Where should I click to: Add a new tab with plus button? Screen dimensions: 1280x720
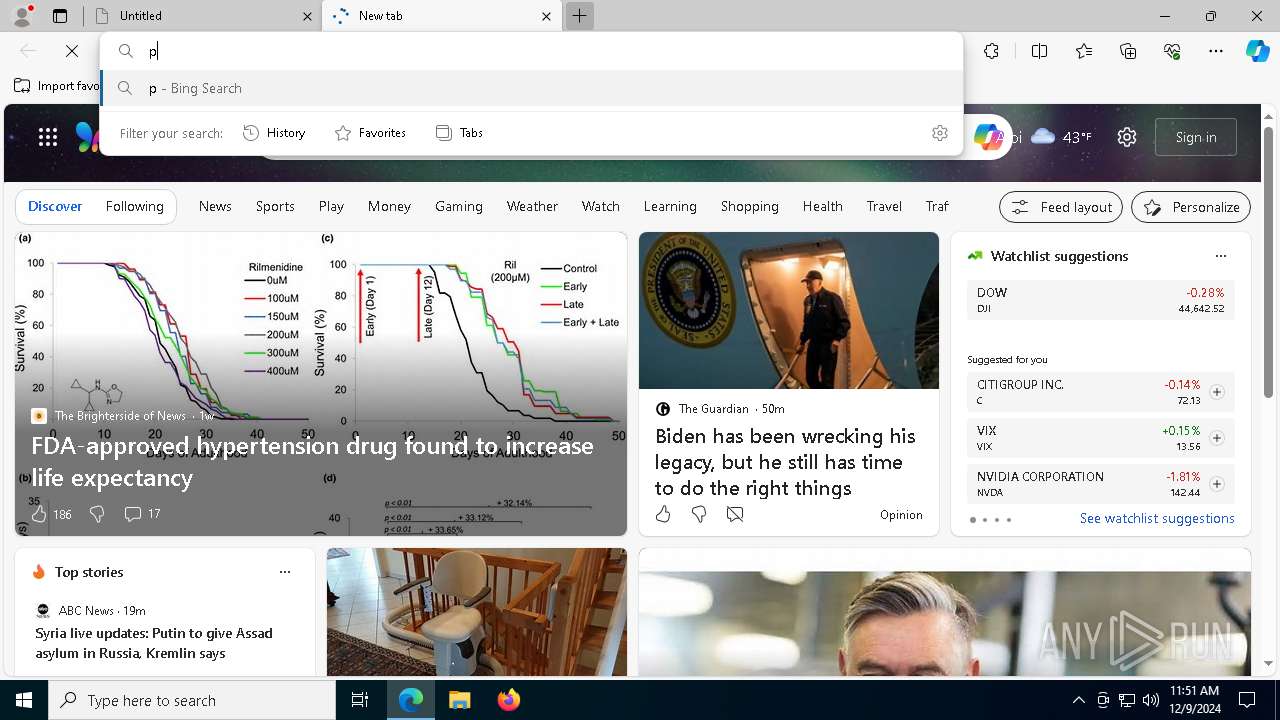pos(579,16)
